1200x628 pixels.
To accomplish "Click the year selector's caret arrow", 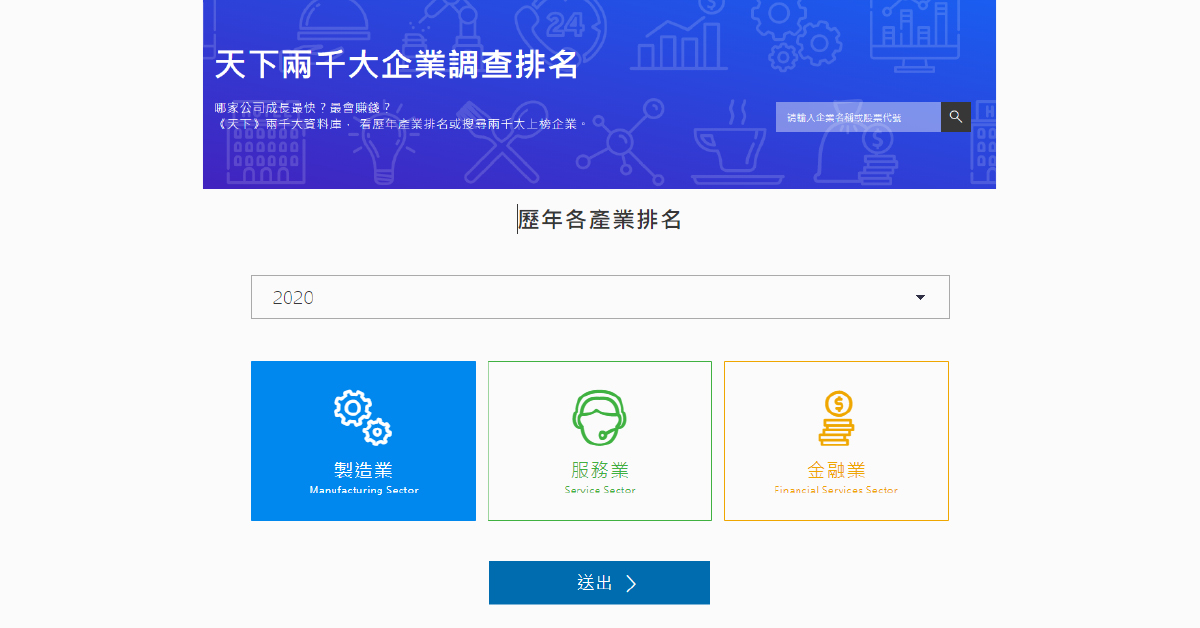I will click(920, 297).
